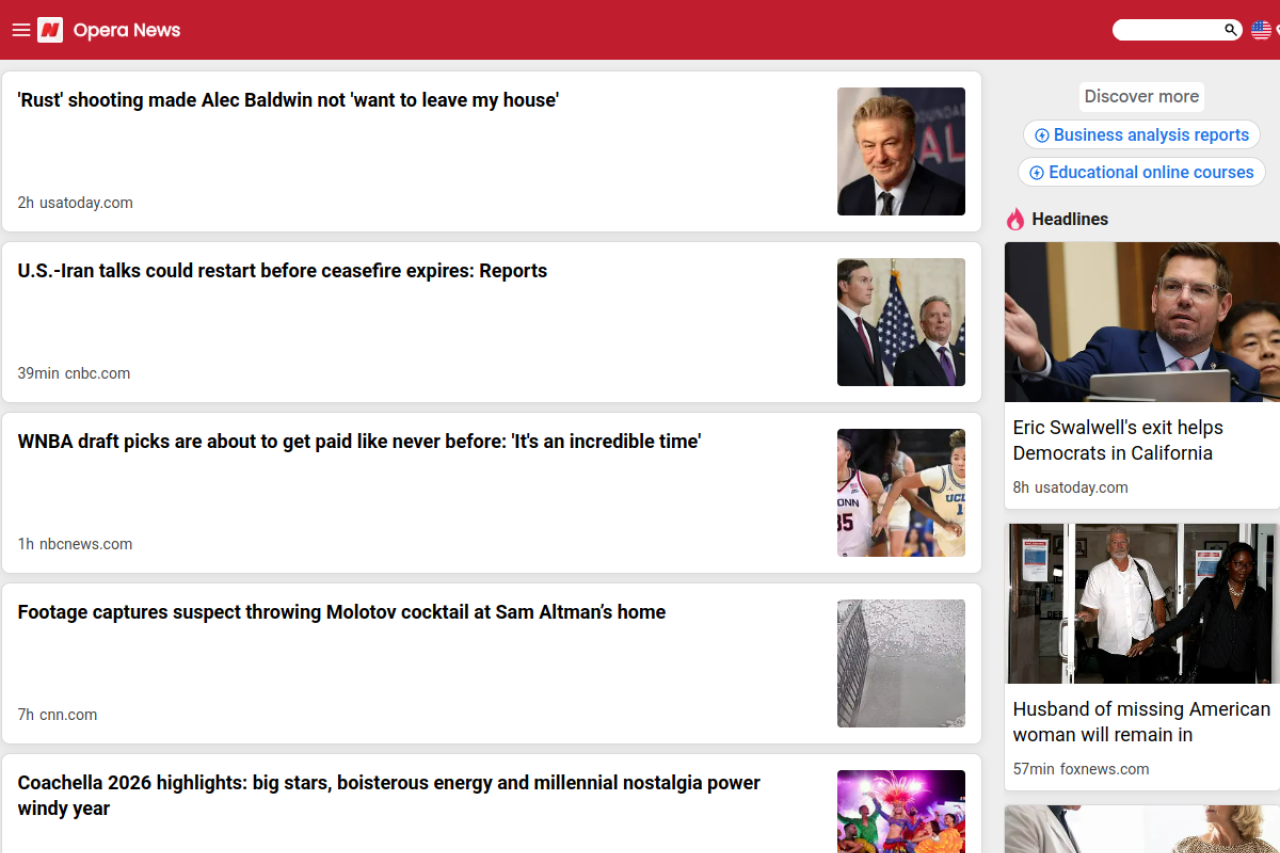The image size is (1280, 853).
Task: Click the plus icon beside Business analysis reports
Action: [x=1041, y=135]
